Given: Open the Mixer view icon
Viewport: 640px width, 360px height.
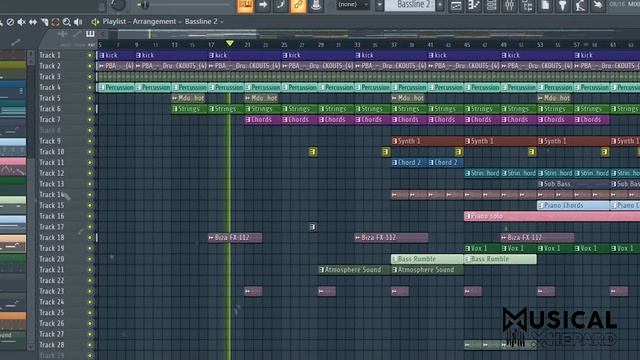Looking at the screenshot, I should pos(509,5).
